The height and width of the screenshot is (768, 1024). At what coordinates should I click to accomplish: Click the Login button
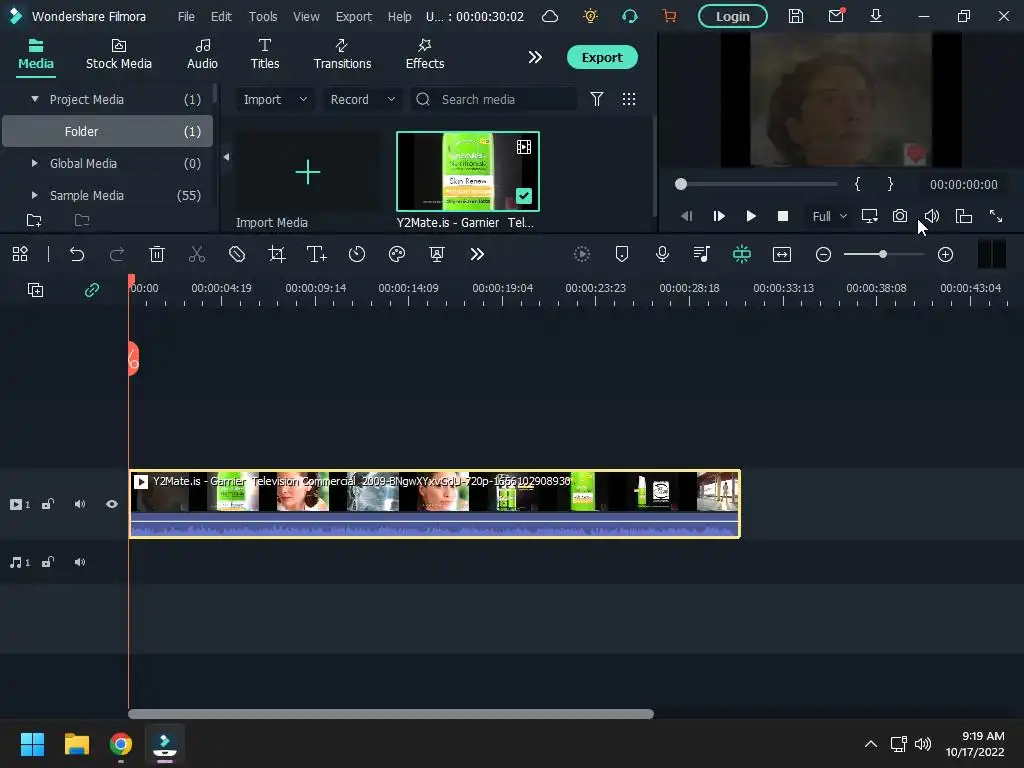point(733,16)
